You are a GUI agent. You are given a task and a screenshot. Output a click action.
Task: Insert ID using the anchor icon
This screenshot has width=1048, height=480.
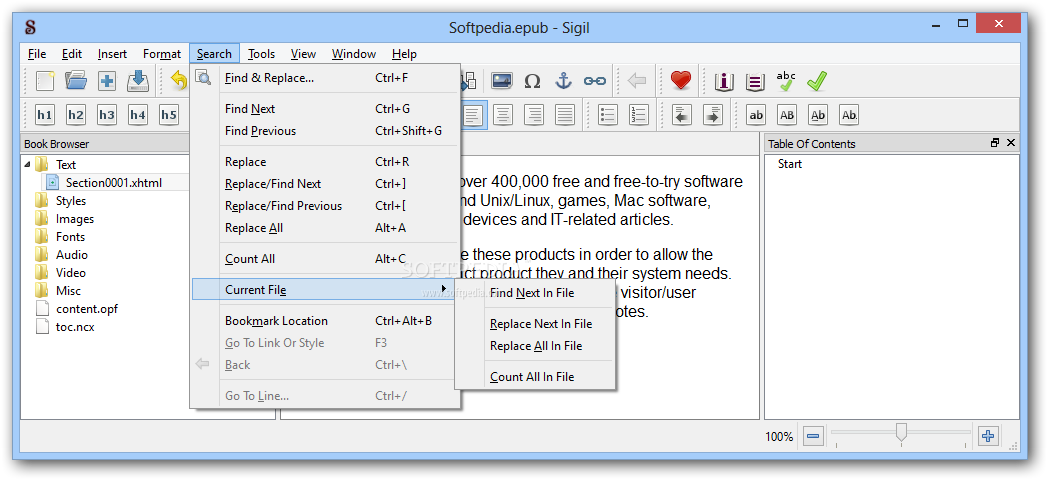(x=564, y=81)
